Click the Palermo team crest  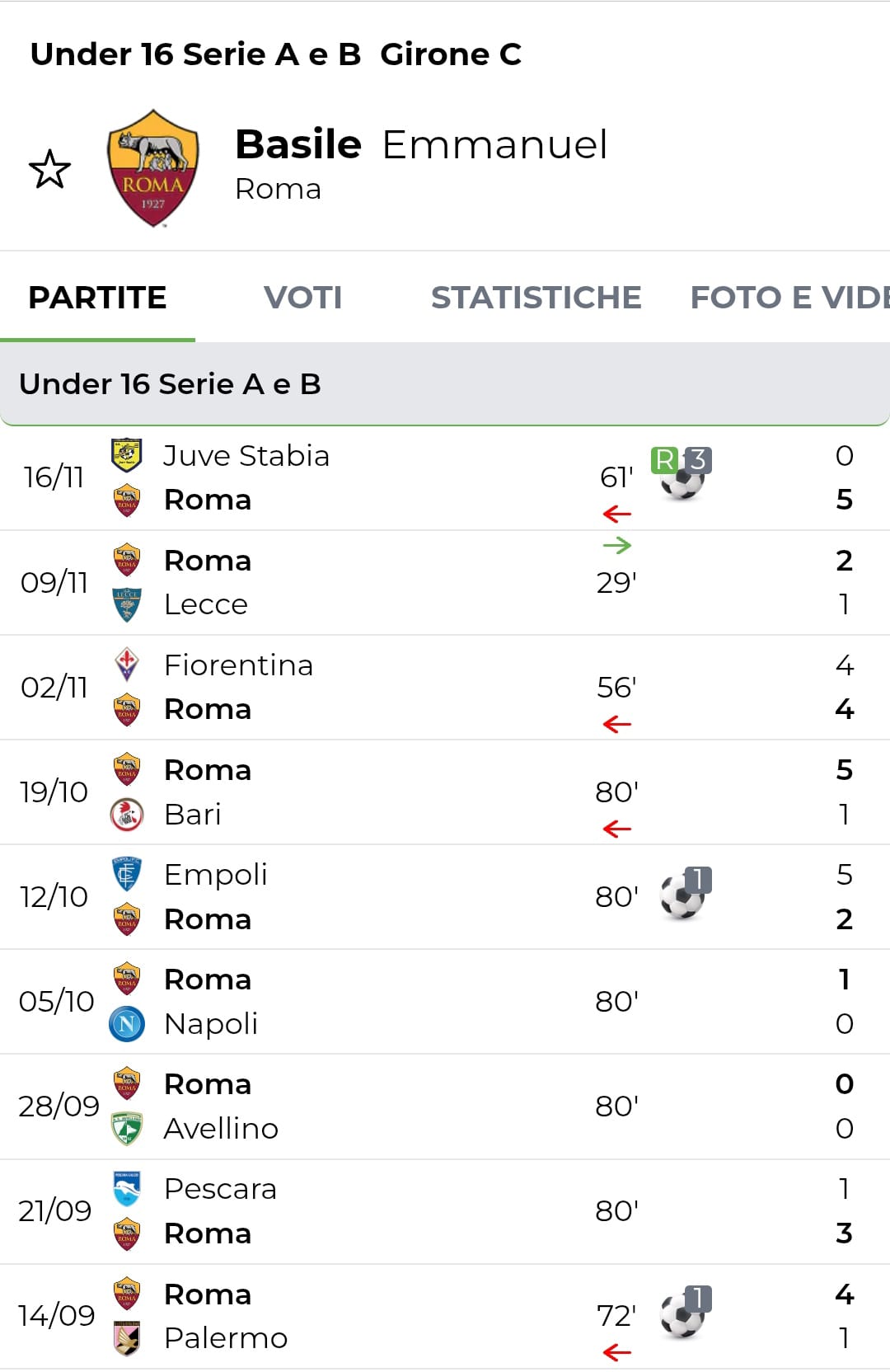[x=127, y=1337]
